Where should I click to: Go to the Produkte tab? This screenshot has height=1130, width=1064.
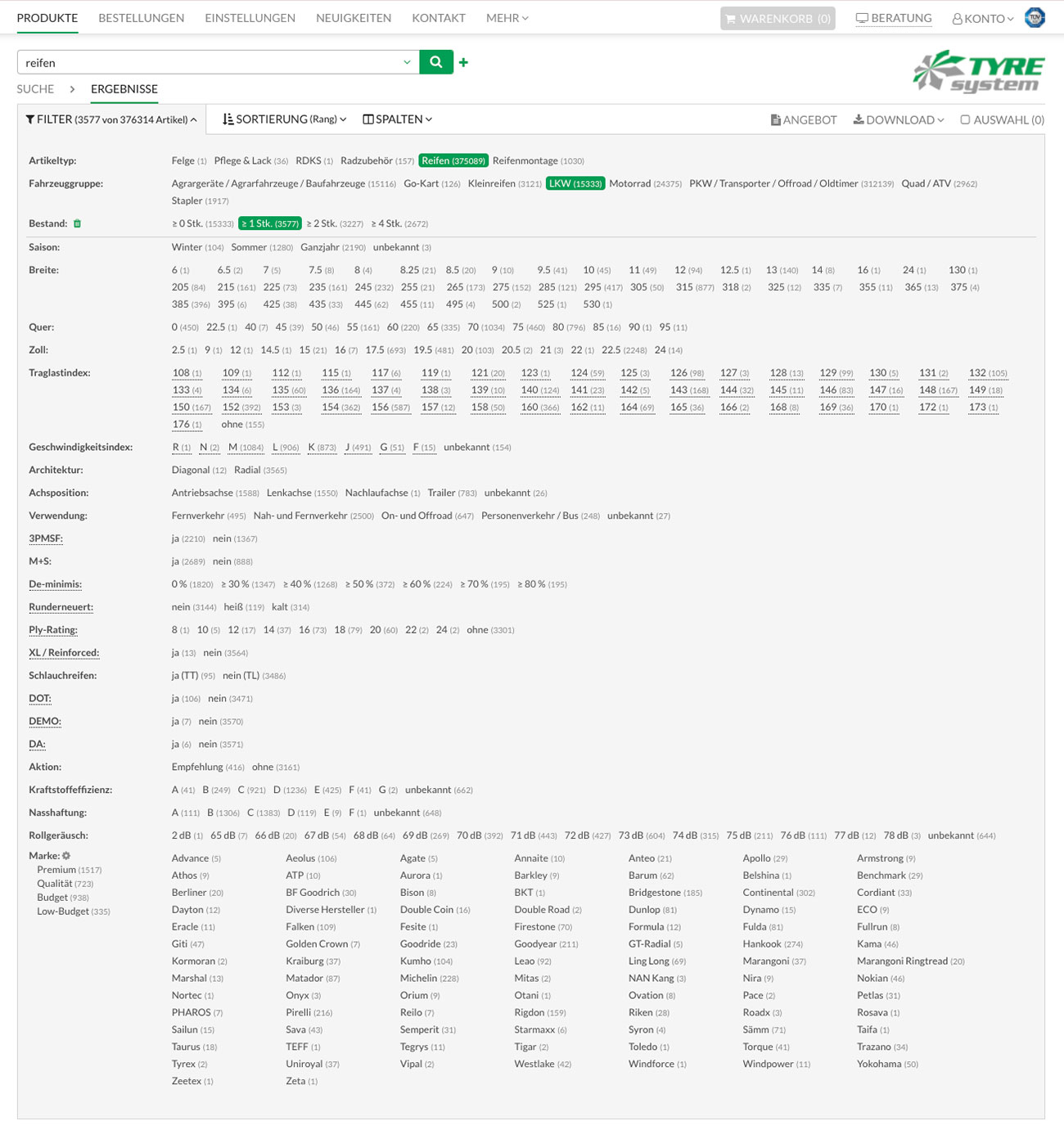point(47,18)
